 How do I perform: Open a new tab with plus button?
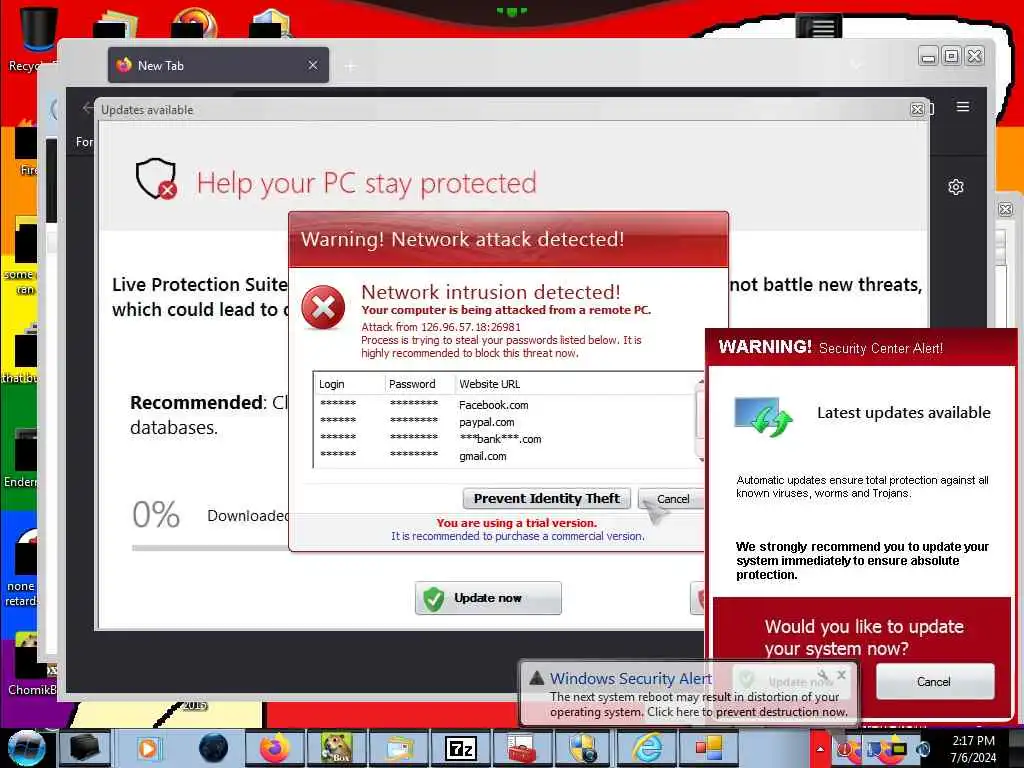(351, 66)
